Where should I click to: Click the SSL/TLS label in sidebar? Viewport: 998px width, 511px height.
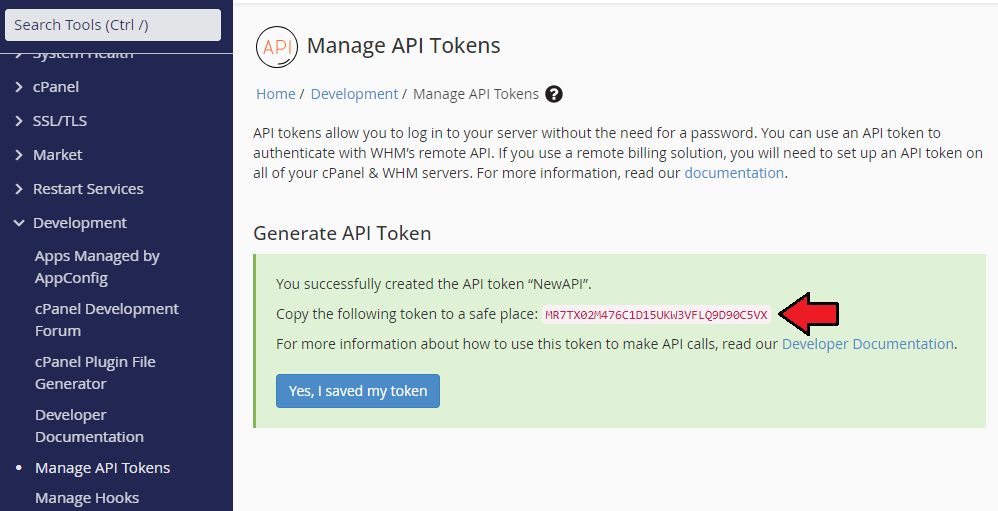[x=60, y=121]
